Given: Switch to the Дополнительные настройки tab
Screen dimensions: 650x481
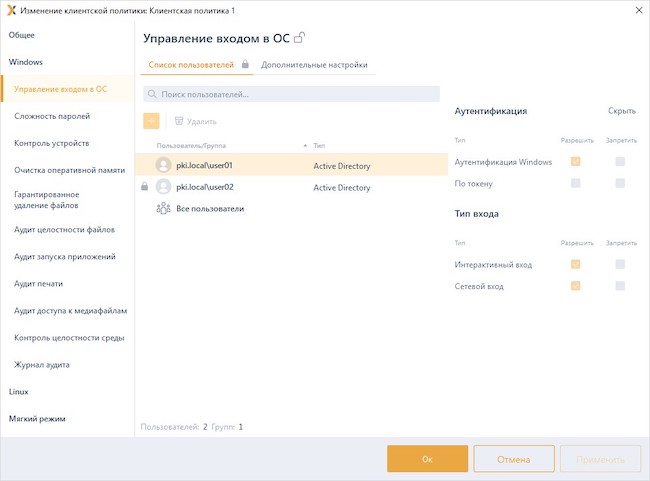Looking at the screenshot, I should [x=314, y=65].
